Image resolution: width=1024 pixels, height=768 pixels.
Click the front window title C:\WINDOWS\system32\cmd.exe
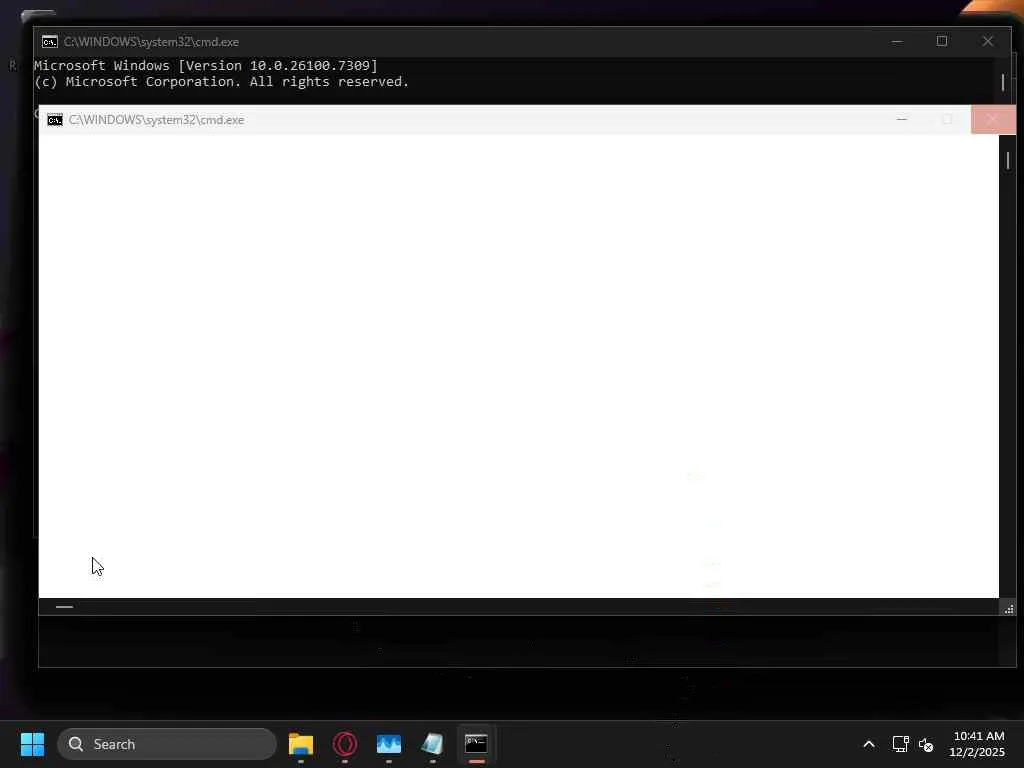click(156, 120)
